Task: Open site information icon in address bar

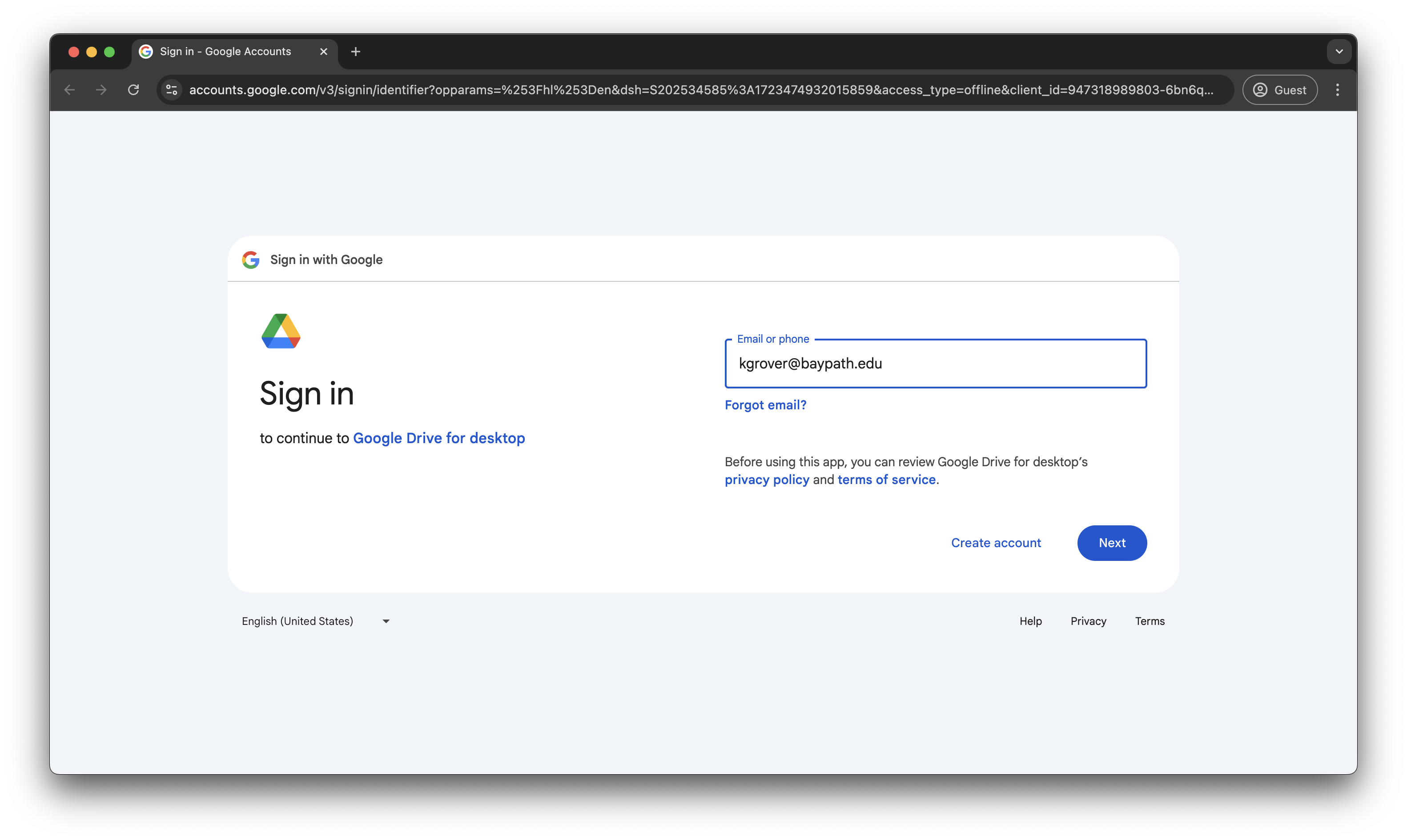Action: tap(172, 90)
